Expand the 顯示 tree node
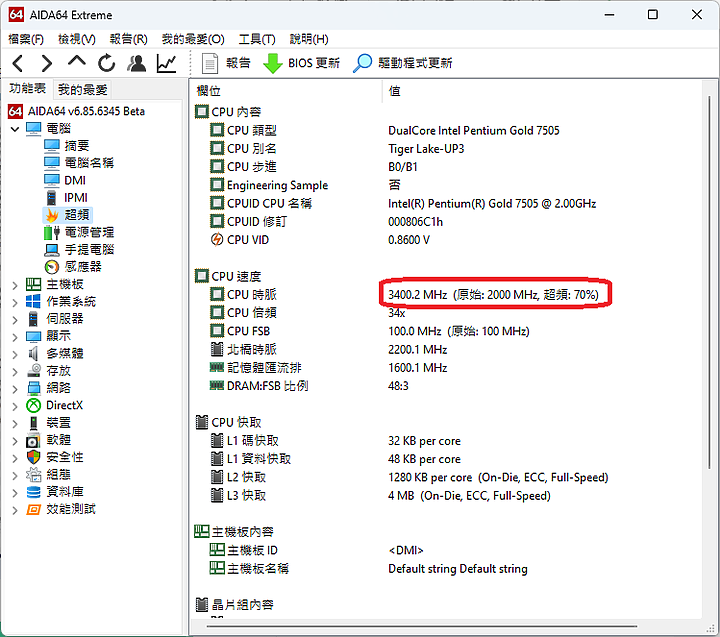The width and height of the screenshot is (720, 637). click(x=15, y=337)
